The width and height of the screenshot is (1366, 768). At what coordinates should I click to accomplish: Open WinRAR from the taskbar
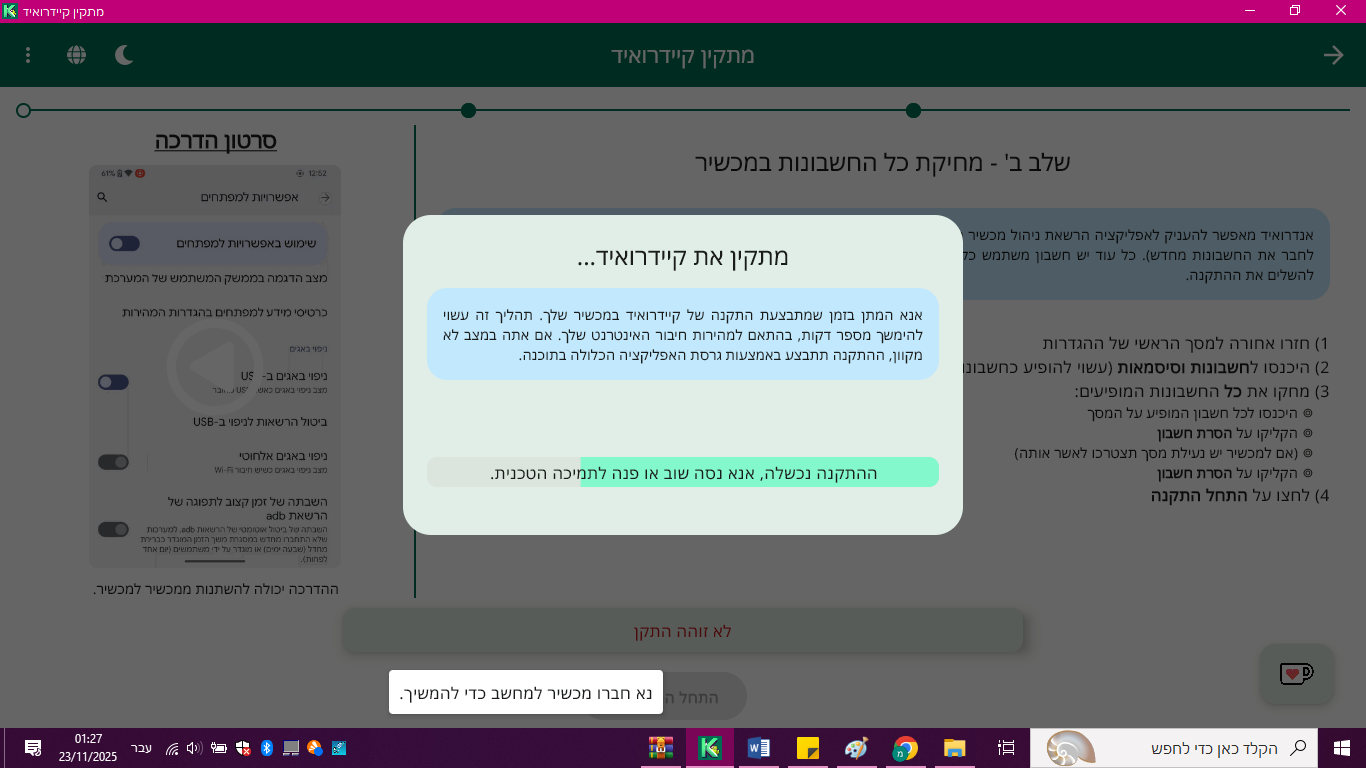pos(661,748)
